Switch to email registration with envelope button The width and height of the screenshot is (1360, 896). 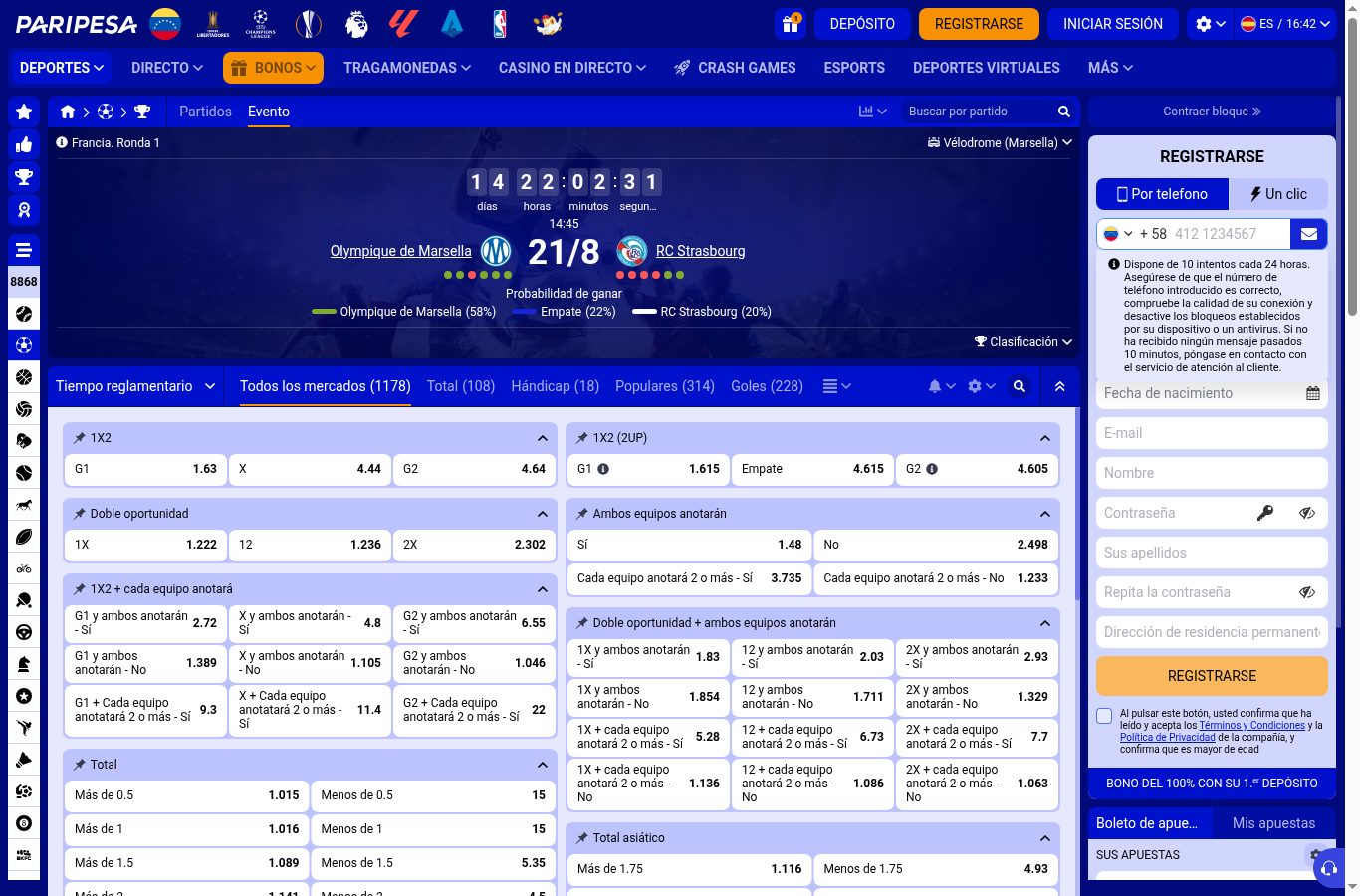click(1309, 234)
